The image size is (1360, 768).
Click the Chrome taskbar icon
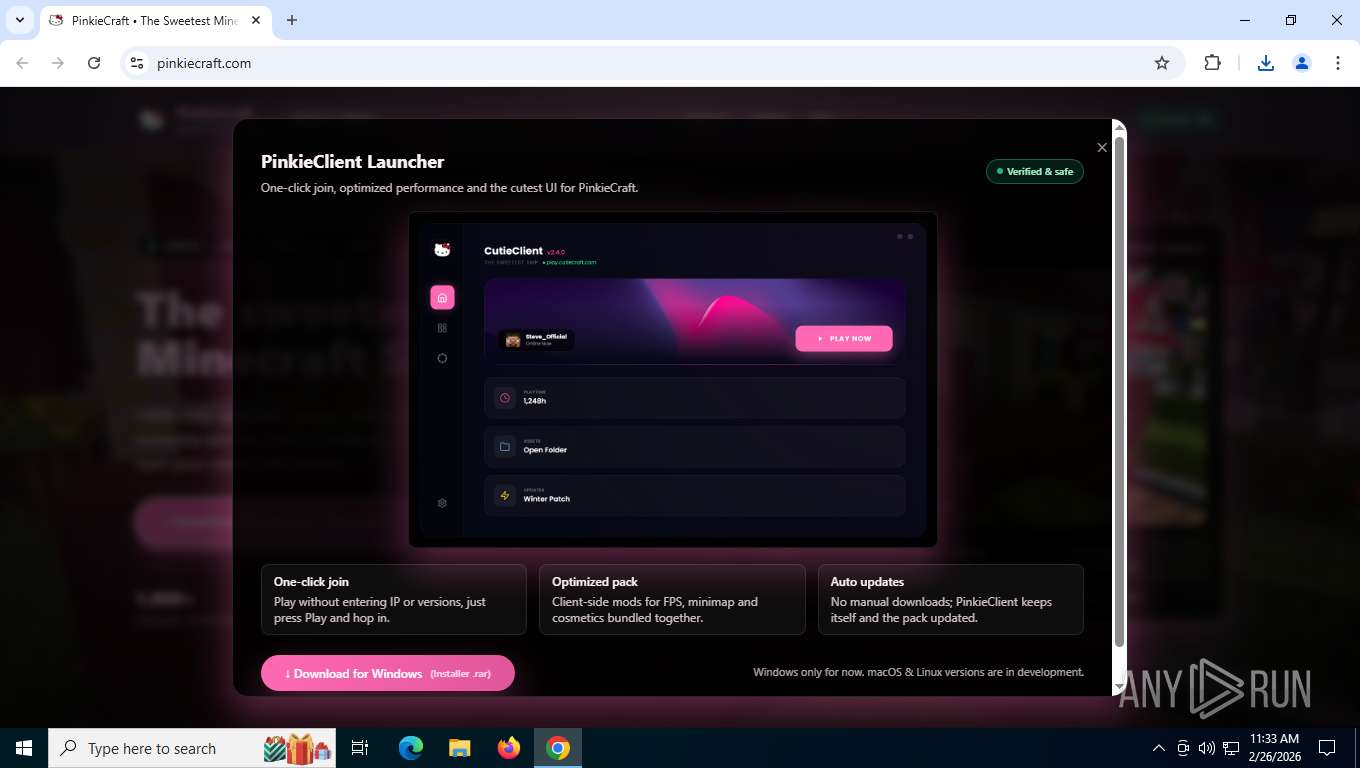point(558,748)
